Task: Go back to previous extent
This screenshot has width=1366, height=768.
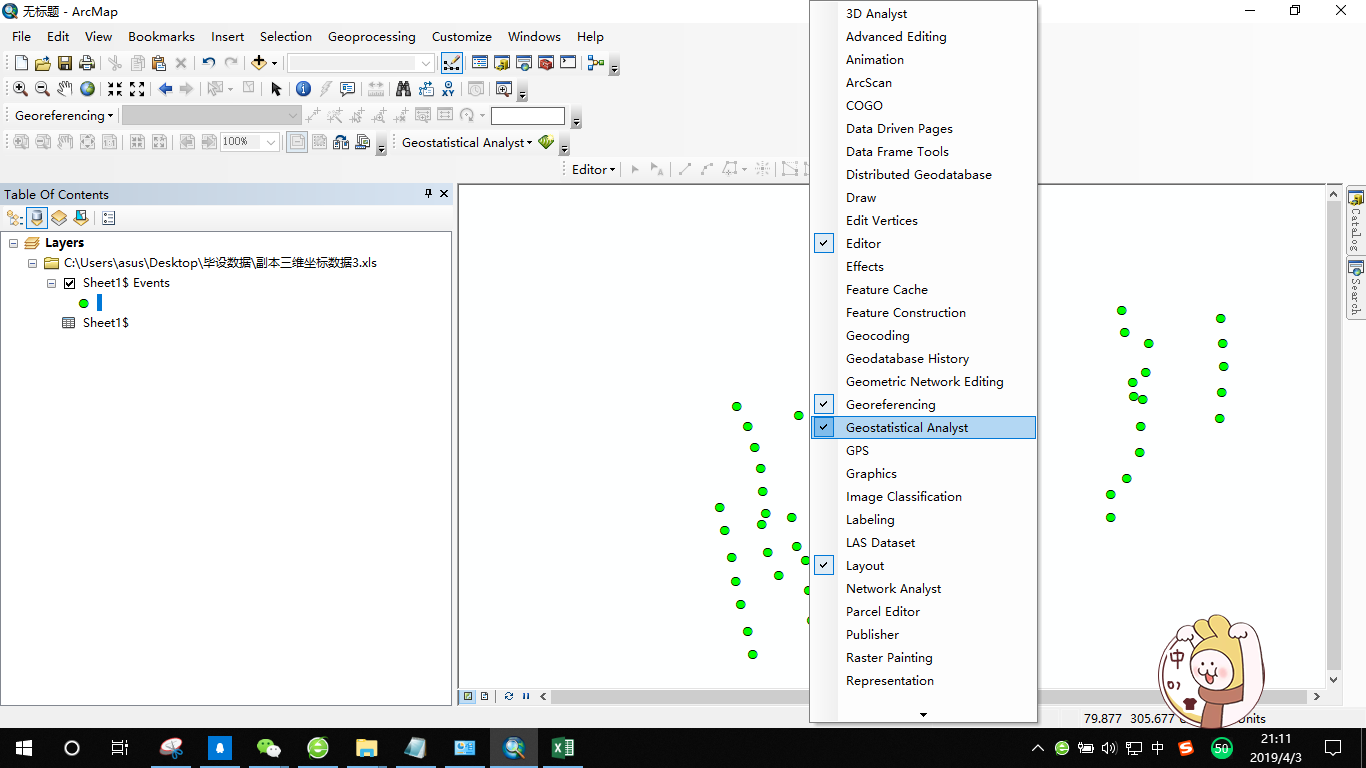Action: click(x=165, y=89)
